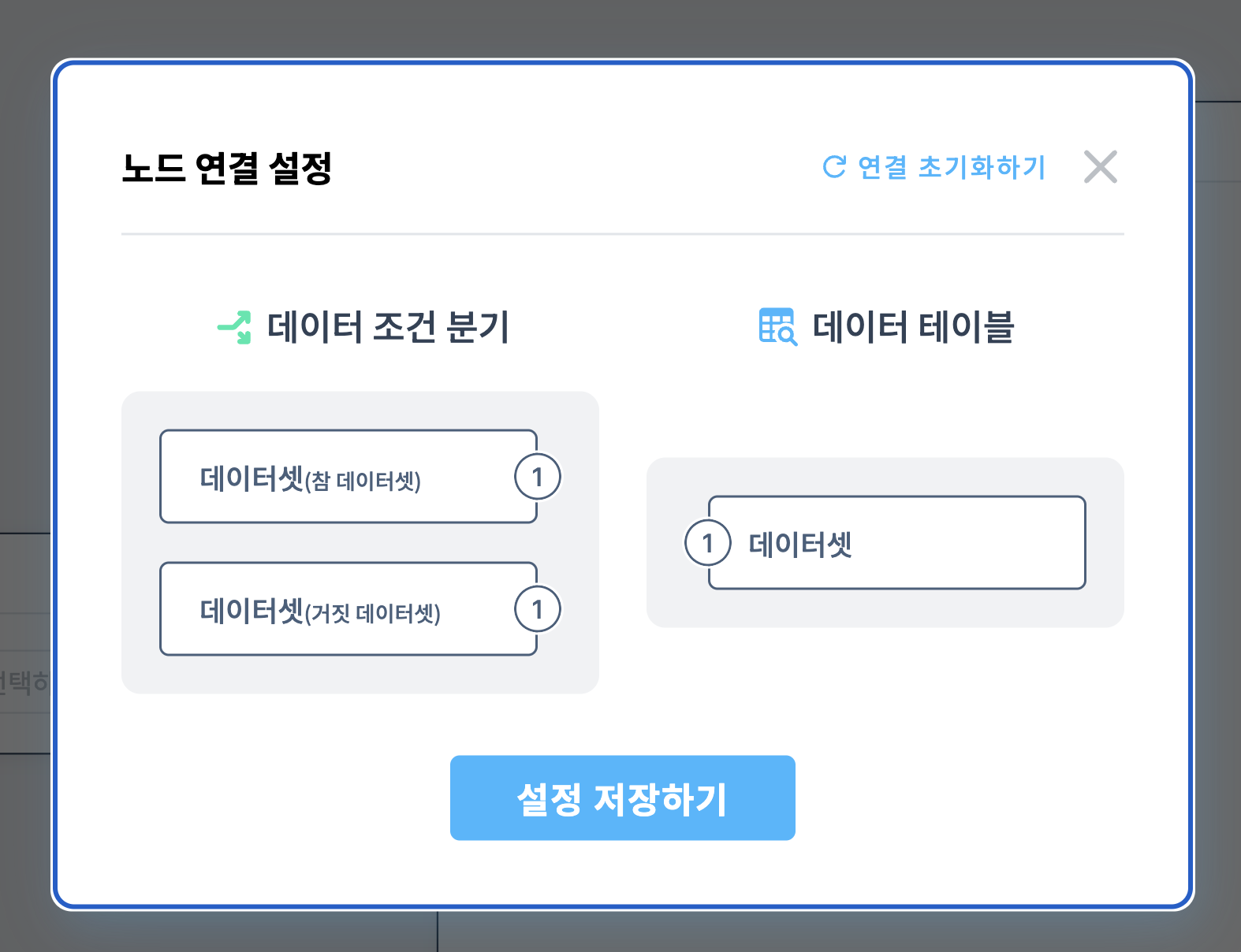Switch focus to the 데이터 조건 분기 section
The image size is (1241, 952).
tap(386, 325)
